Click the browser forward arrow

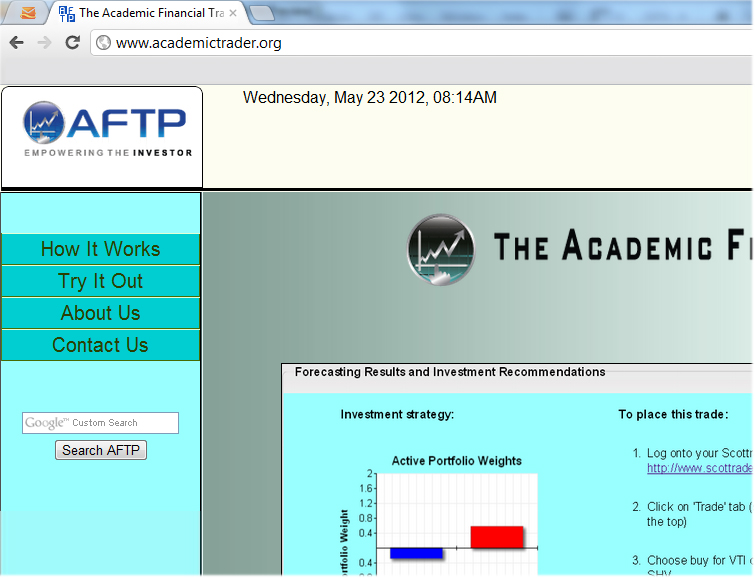(x=44, y=43)
